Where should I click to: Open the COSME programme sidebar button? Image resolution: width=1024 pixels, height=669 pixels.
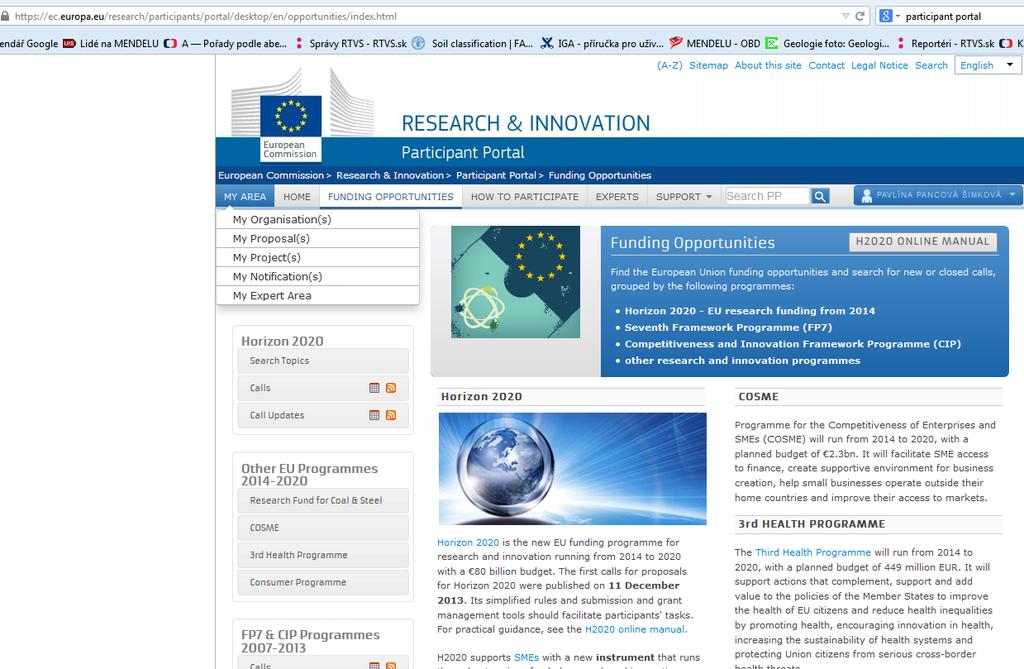[x=323, y=528]
